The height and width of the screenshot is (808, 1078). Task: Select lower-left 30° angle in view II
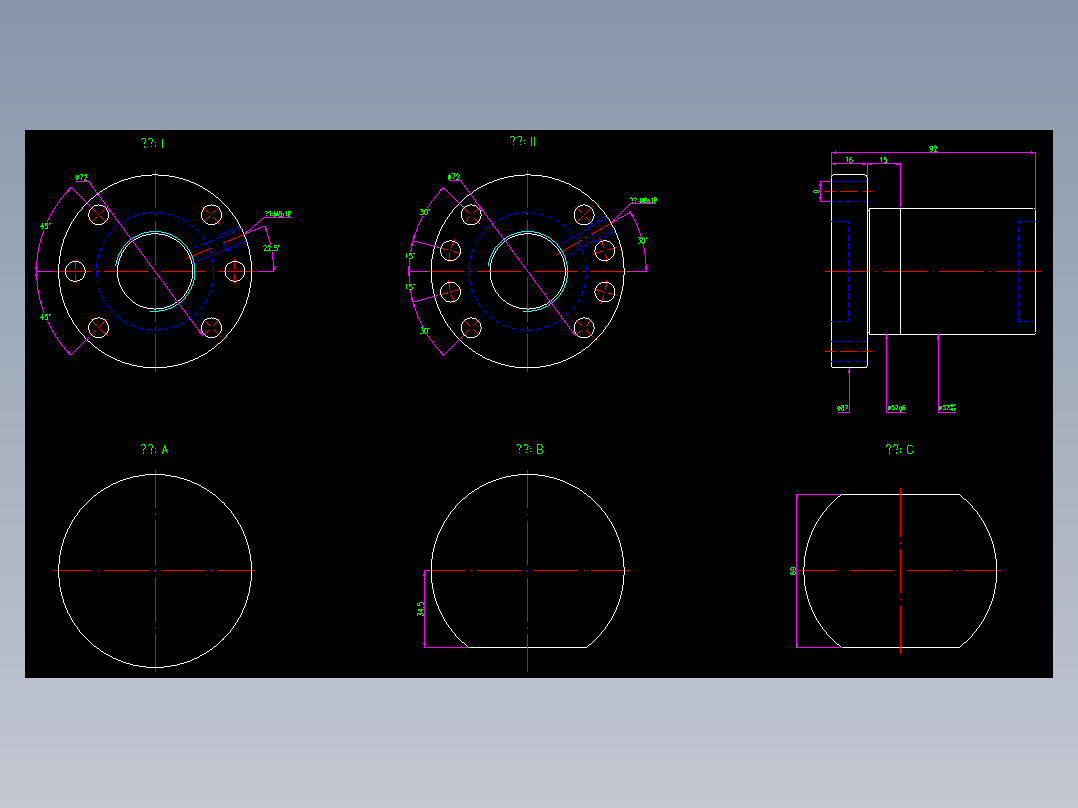coord(425,331)
